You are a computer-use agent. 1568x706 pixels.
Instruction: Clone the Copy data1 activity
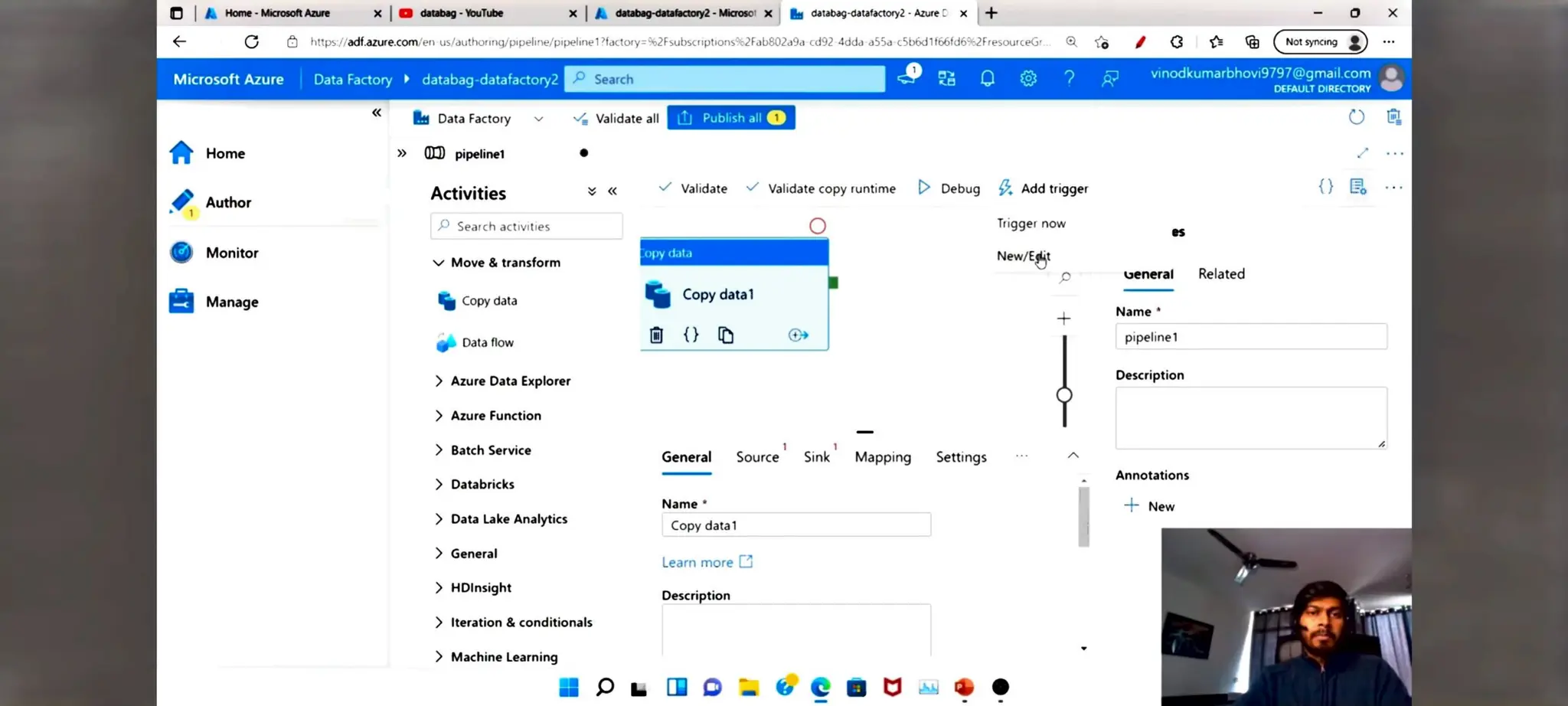725,335
